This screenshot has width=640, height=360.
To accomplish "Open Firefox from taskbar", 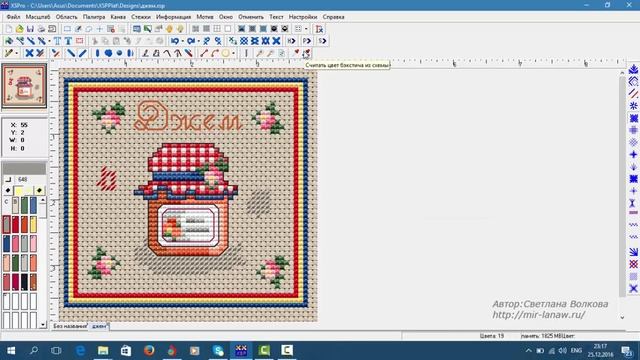I will (x=149, y=351).
